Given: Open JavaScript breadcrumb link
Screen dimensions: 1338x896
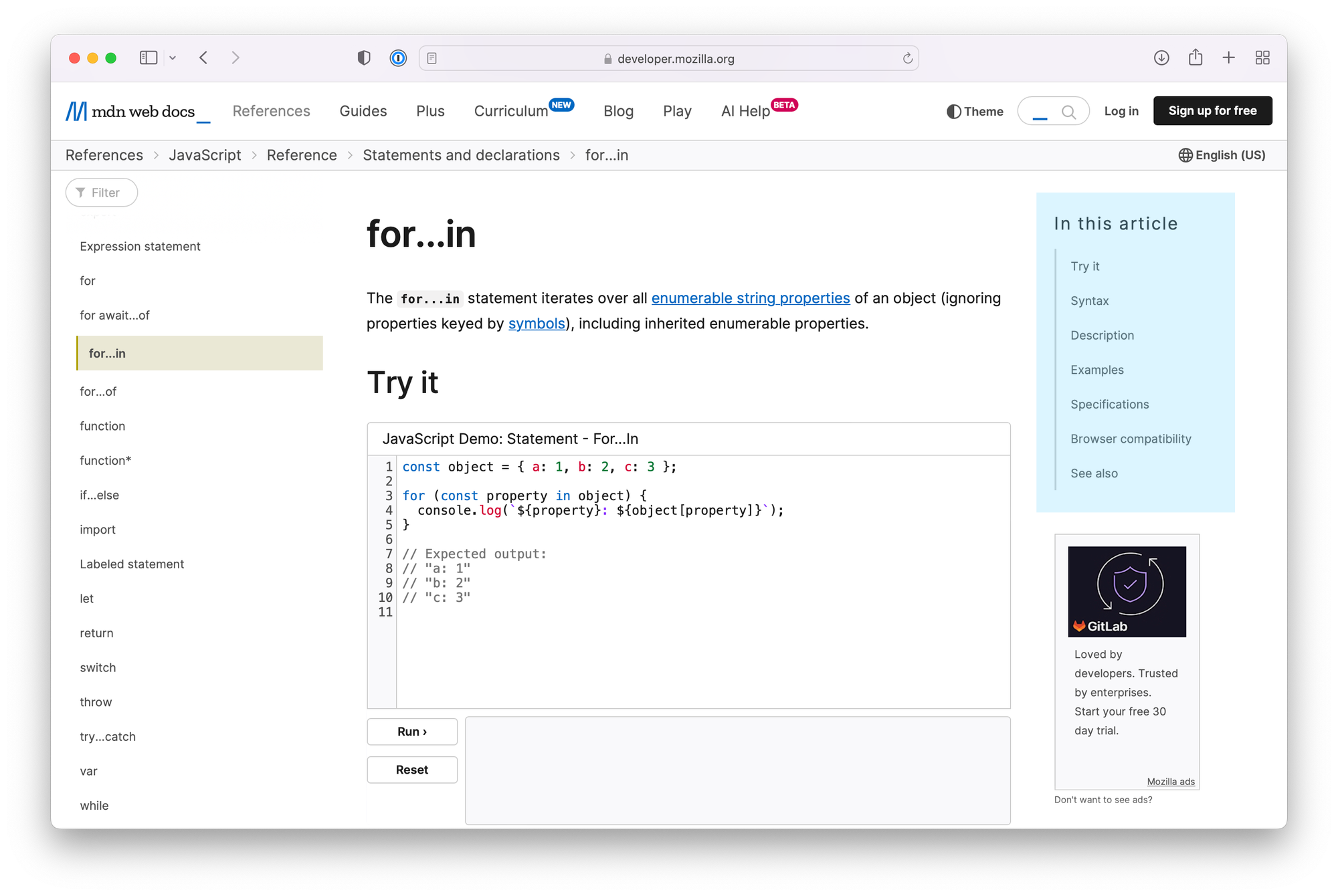Looking at the screenshot, I should pyautogui.click(x=205, y=155).
